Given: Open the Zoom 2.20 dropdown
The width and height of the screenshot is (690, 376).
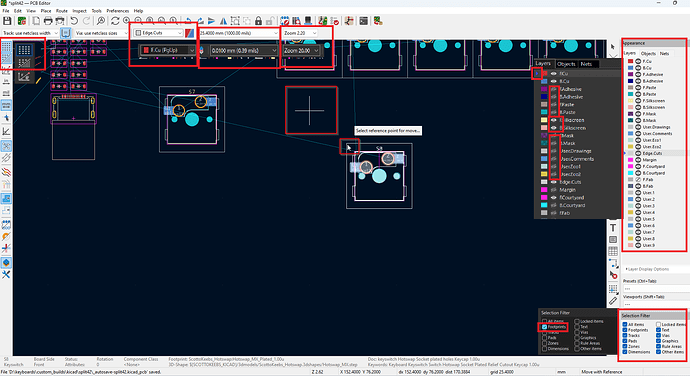Looking at the screenshot, I should pyautogui.click(x=300, y=33).
